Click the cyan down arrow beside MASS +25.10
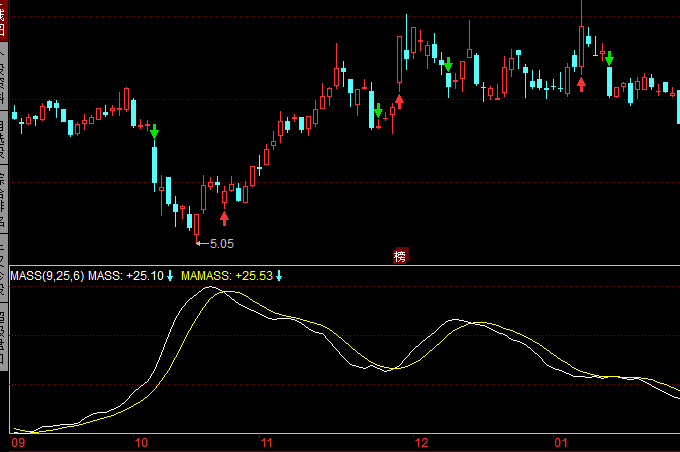 [170, 275]
